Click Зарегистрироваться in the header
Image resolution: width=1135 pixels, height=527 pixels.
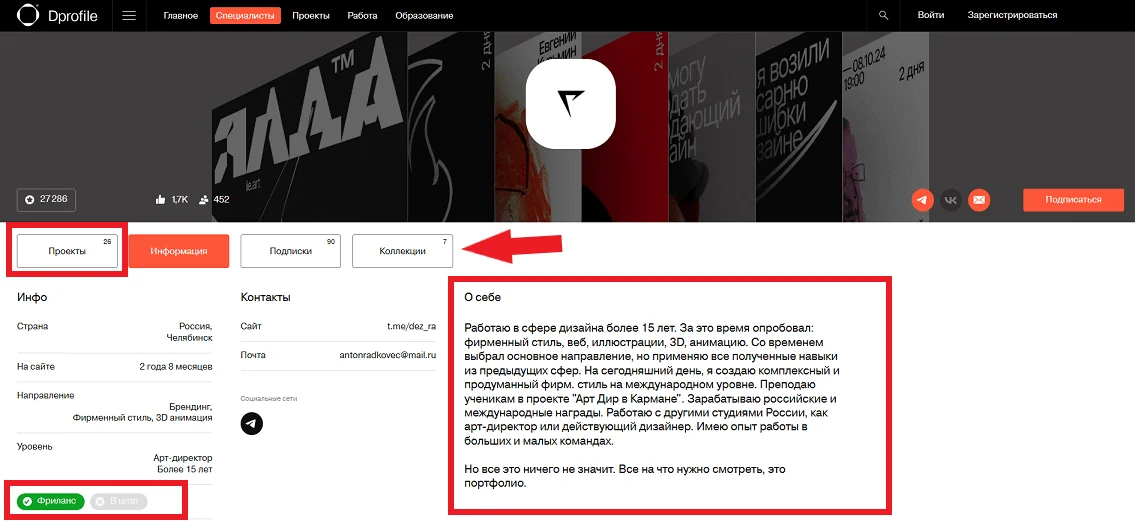(x=1012, y=15)
